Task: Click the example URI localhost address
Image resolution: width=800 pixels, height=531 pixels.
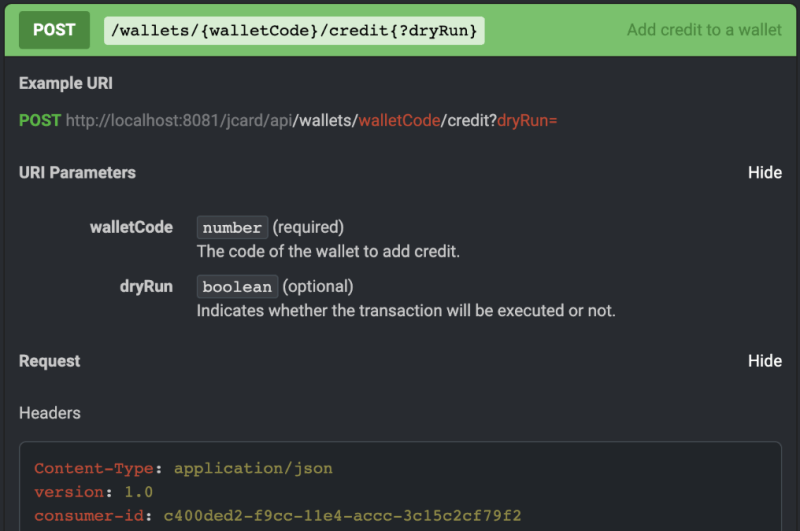Action: tap(179, 120)
